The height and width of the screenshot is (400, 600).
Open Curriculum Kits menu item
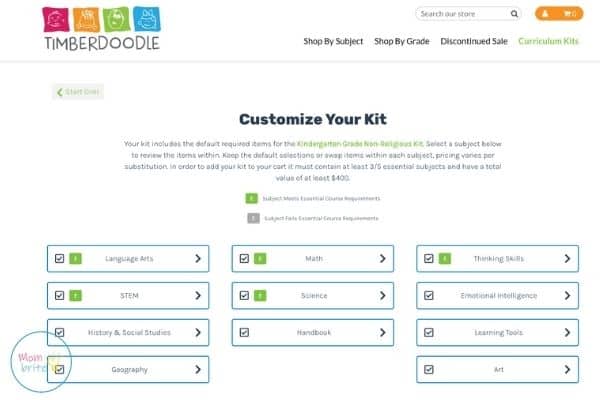pyautogui.click(x=548, y=41)
